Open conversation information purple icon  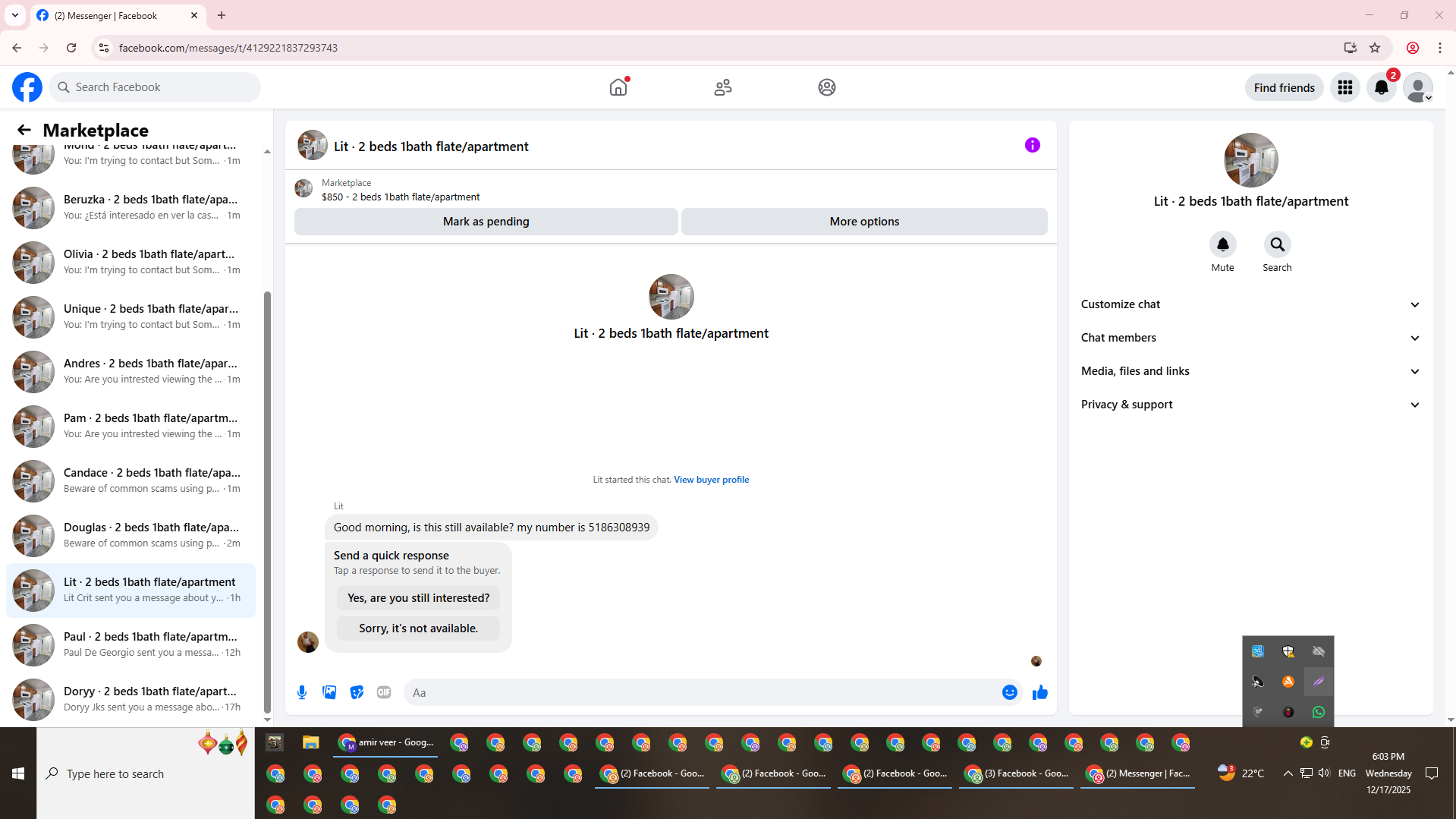1032,145
